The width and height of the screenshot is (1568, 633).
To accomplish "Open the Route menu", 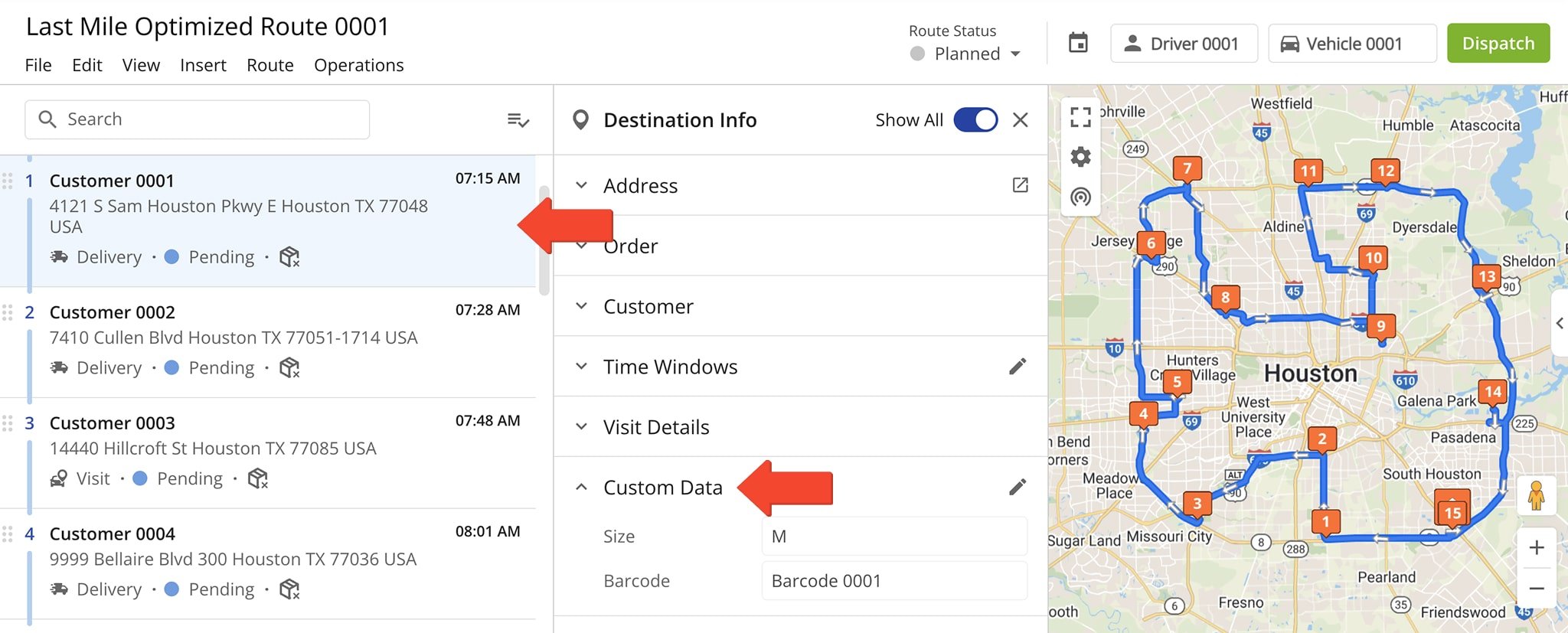I will 270,65.
